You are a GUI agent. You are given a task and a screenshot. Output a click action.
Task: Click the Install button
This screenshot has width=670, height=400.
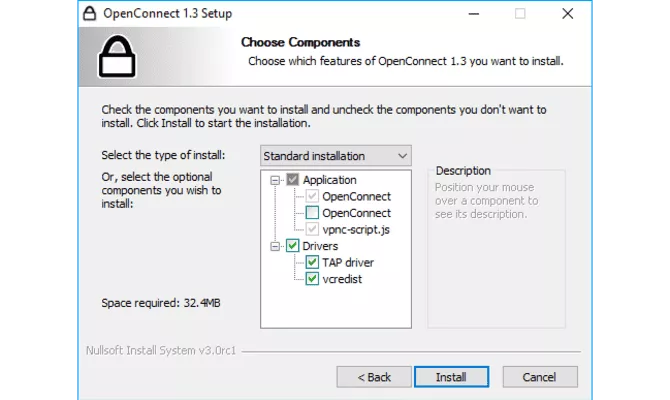tap(451, 377)
